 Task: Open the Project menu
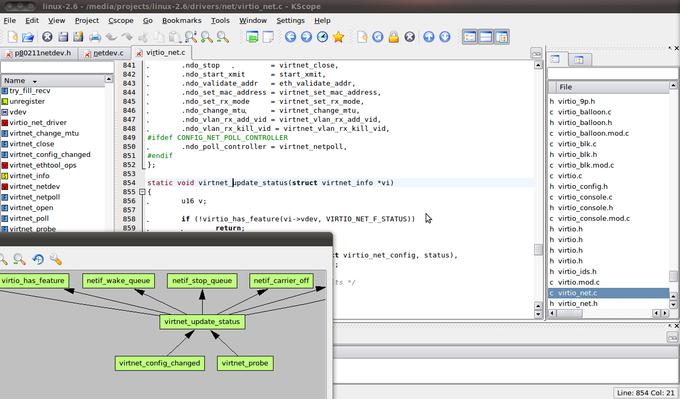[87, 20]
